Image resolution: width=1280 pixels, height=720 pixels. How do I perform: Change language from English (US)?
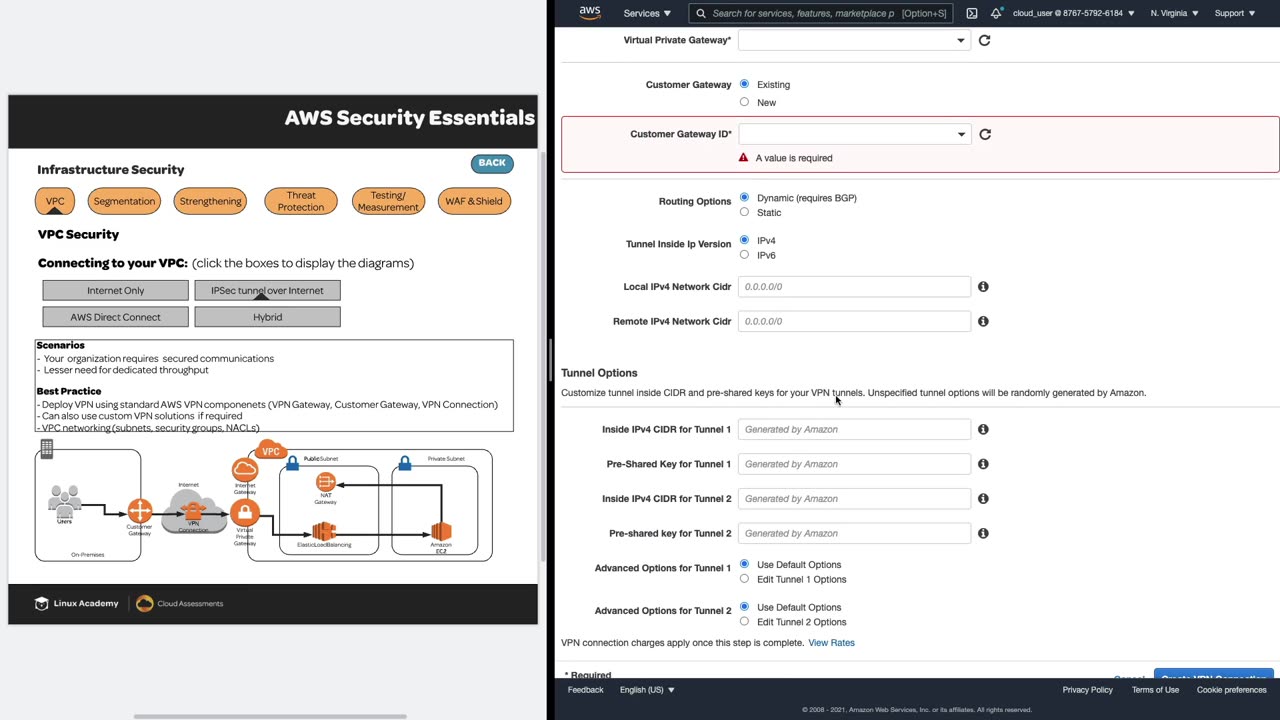click(647, 690)
